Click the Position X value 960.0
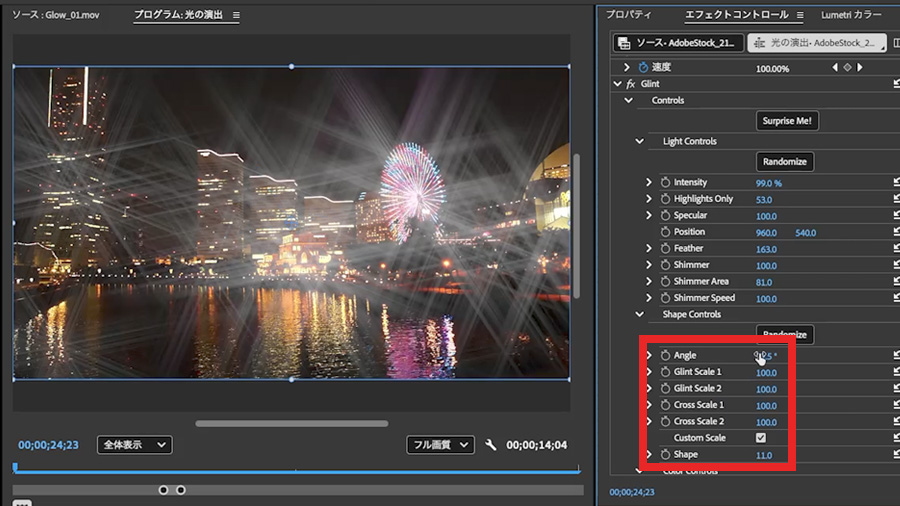The width and height of the screenshot is (900, 506). [766, 233]
